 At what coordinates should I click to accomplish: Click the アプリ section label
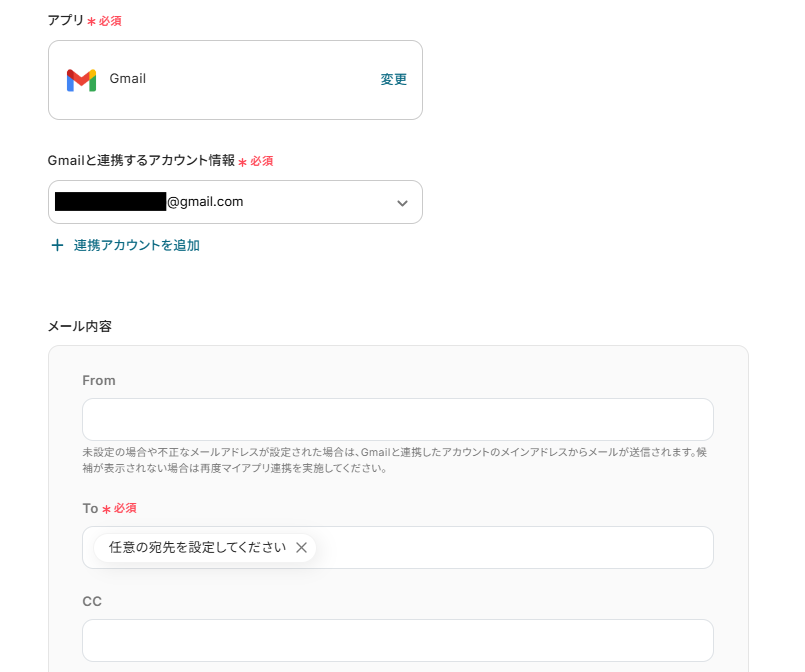coord(65,20)
